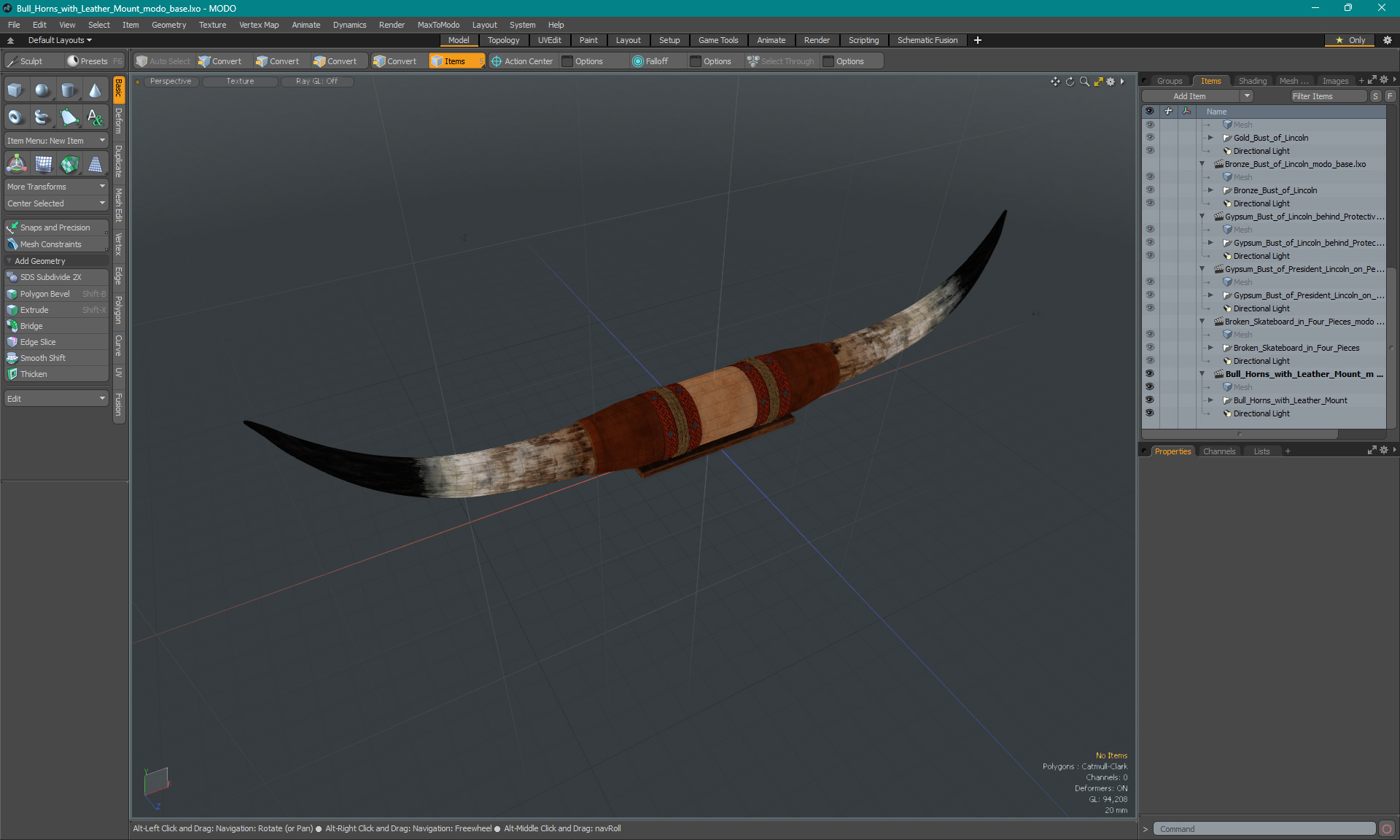The image size is (1400, 840).
Task: Click the command record button
Action: click(1387, 829)
